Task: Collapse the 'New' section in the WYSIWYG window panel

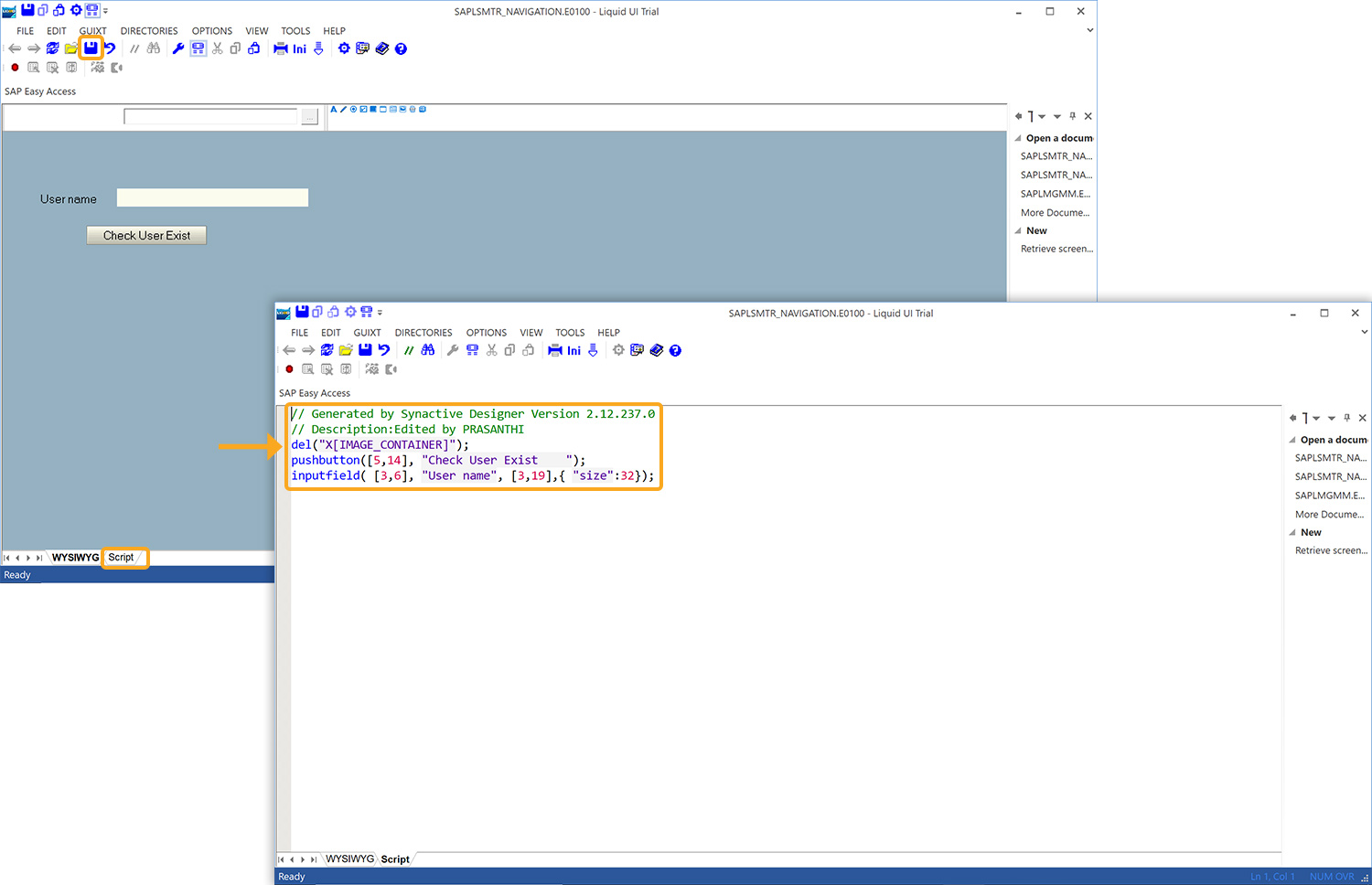Action: pyautogui.click(x=1018, y=230)
